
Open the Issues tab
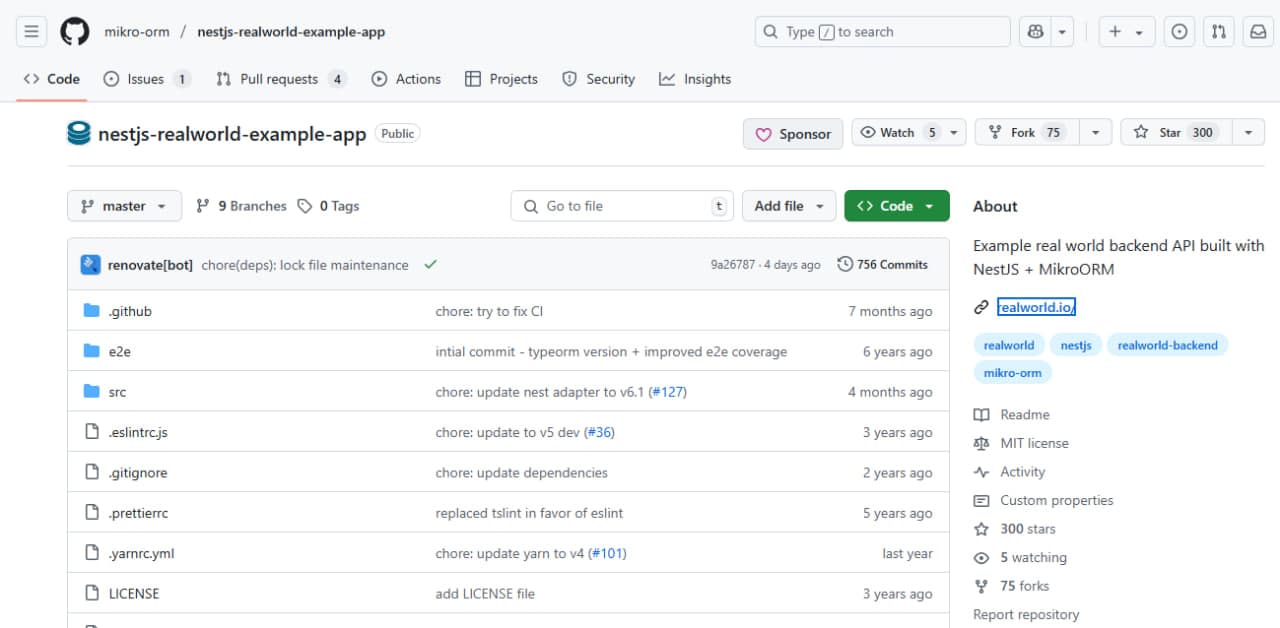pos(147,79)
